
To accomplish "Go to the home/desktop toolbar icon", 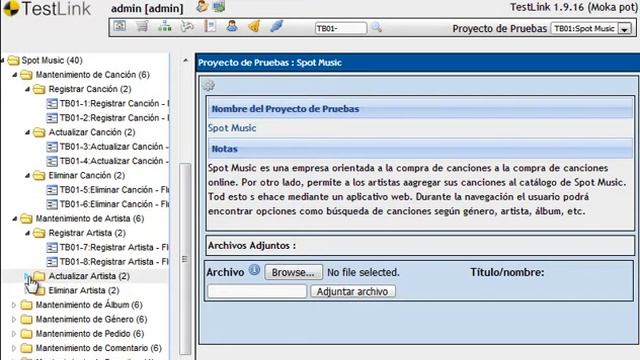I will coord(120,26).
